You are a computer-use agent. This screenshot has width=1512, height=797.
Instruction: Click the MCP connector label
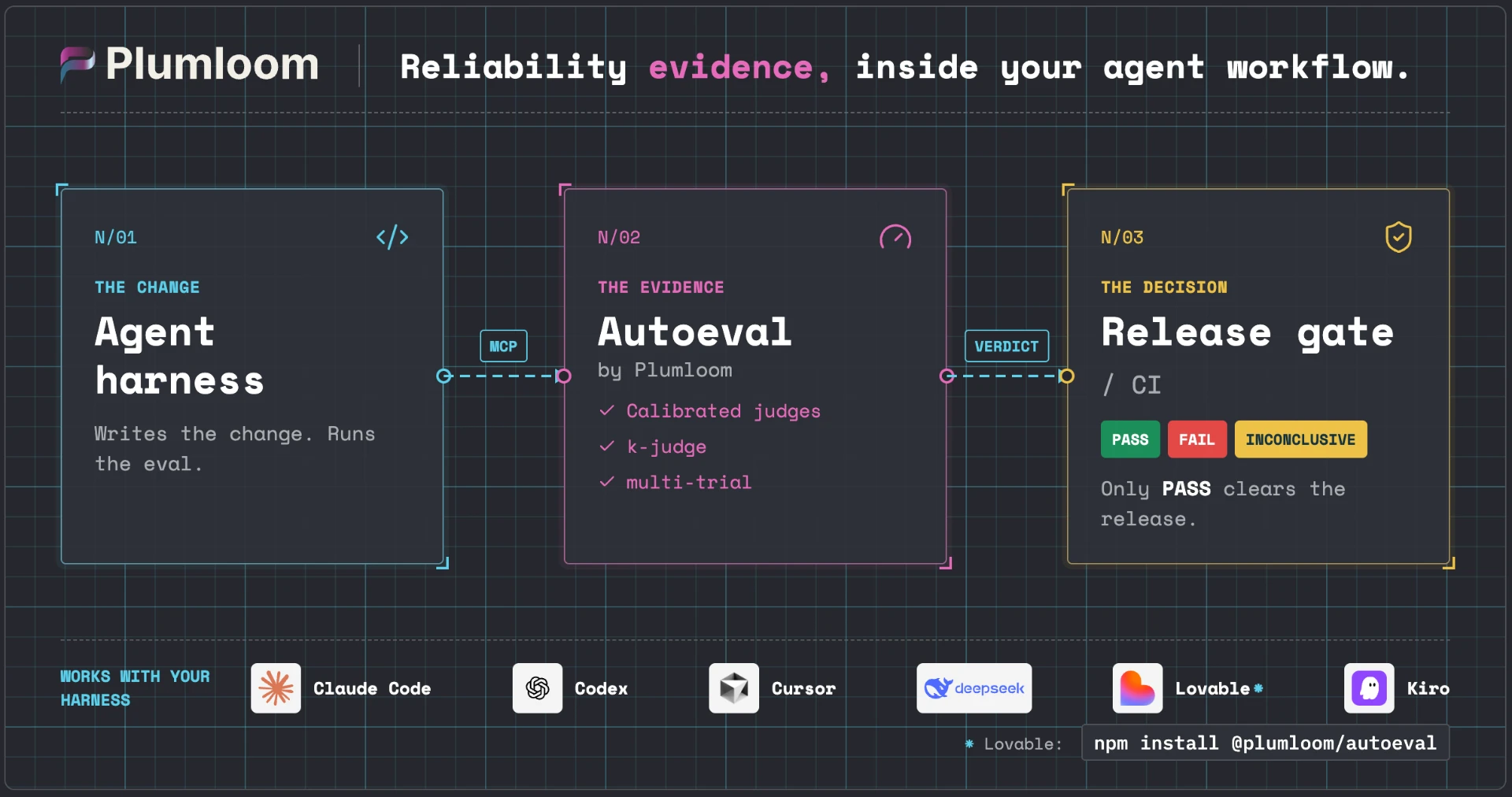[x=504, y=346]
